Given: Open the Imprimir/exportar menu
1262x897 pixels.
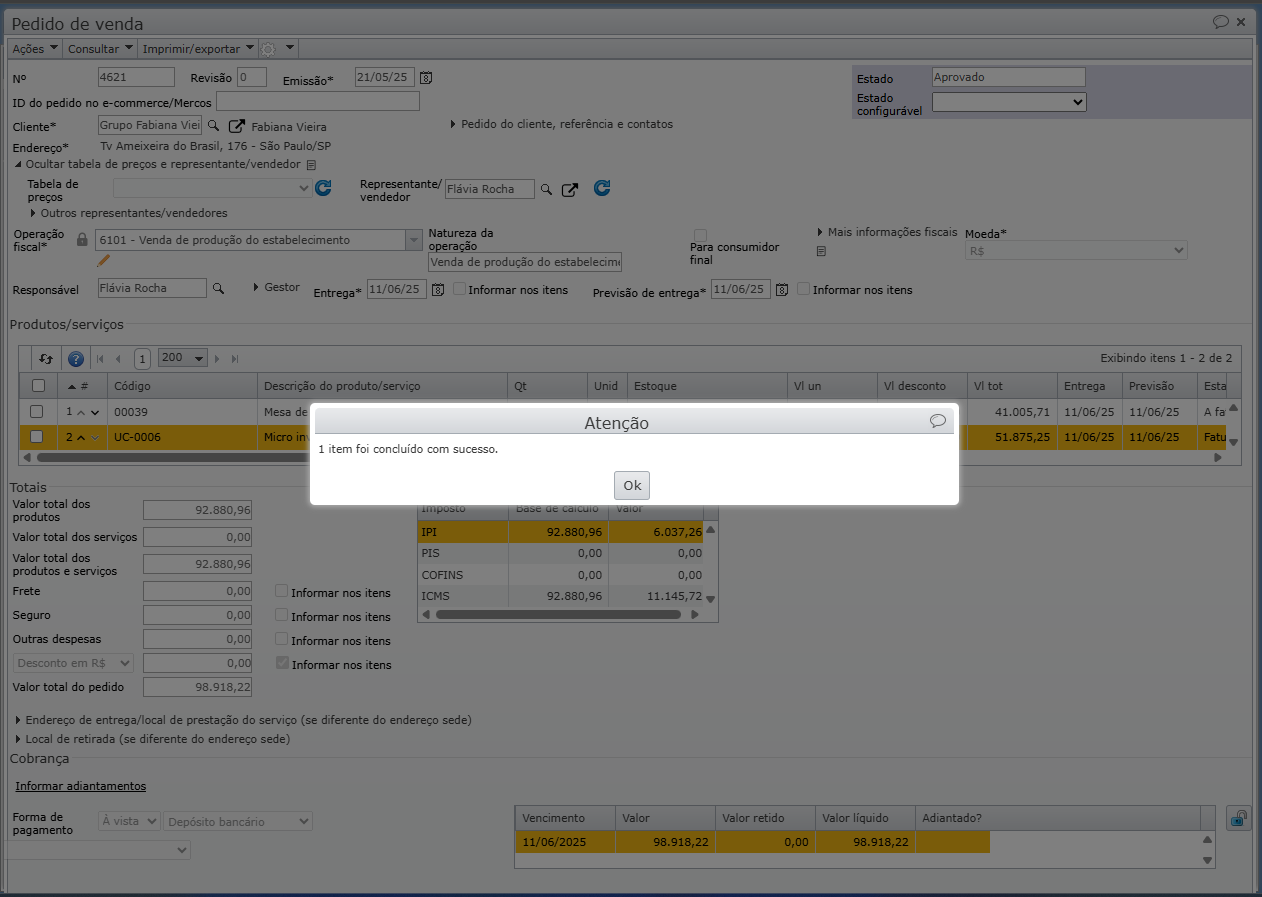Looking at the screenshot, I should tap(198, 48).
